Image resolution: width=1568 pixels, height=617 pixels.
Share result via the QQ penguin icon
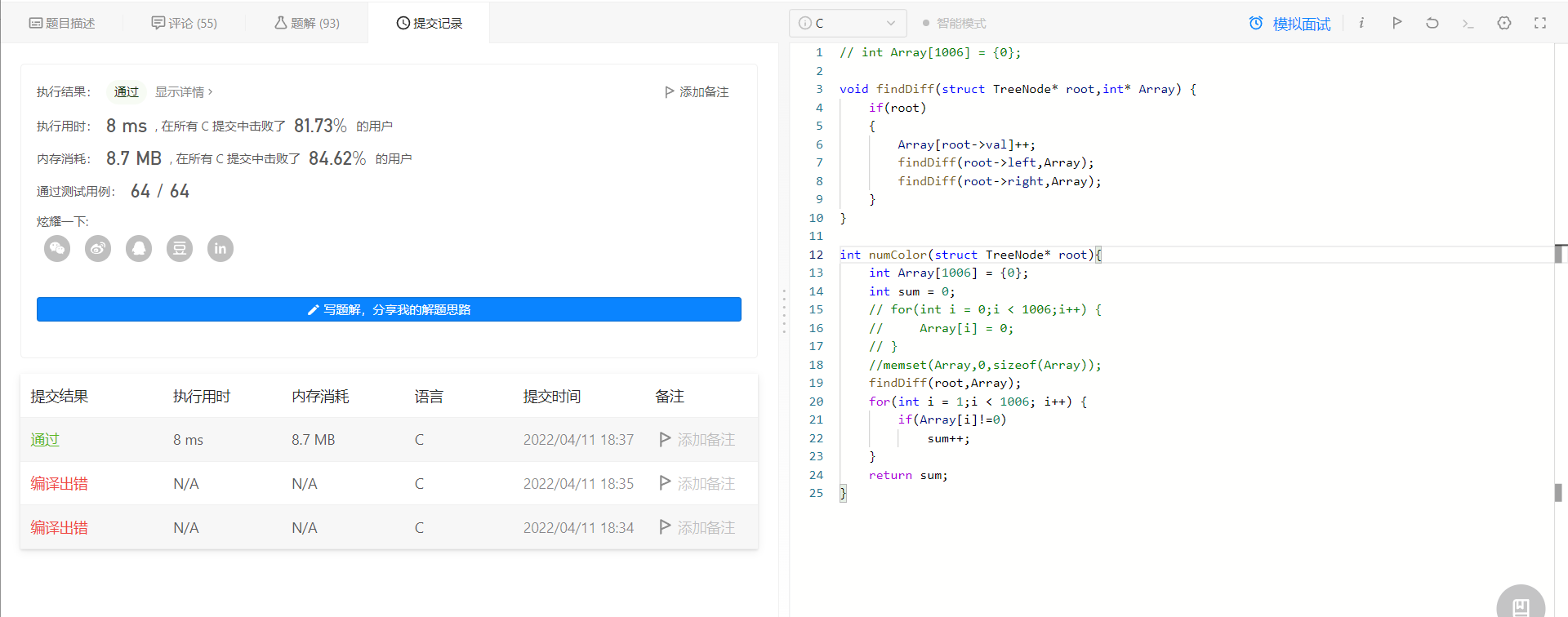139,248
